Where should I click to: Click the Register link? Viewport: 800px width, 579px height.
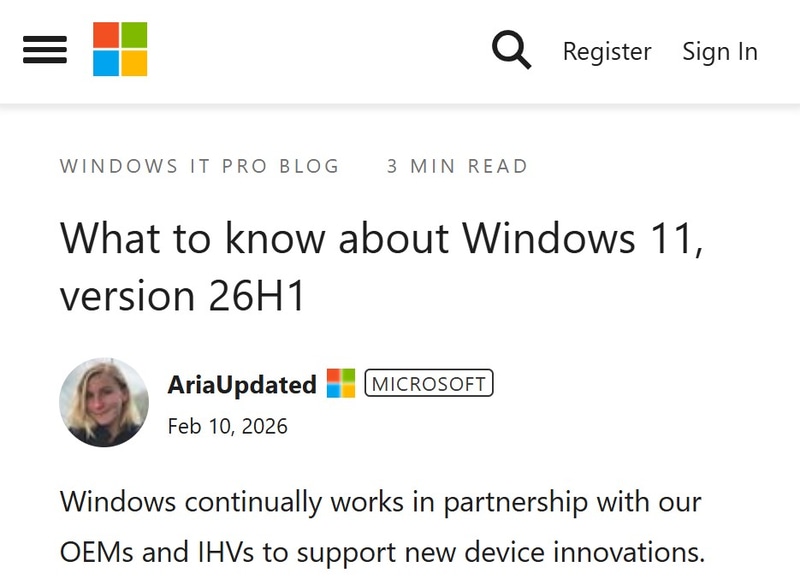pyautogui.click(x=606, y=51)
